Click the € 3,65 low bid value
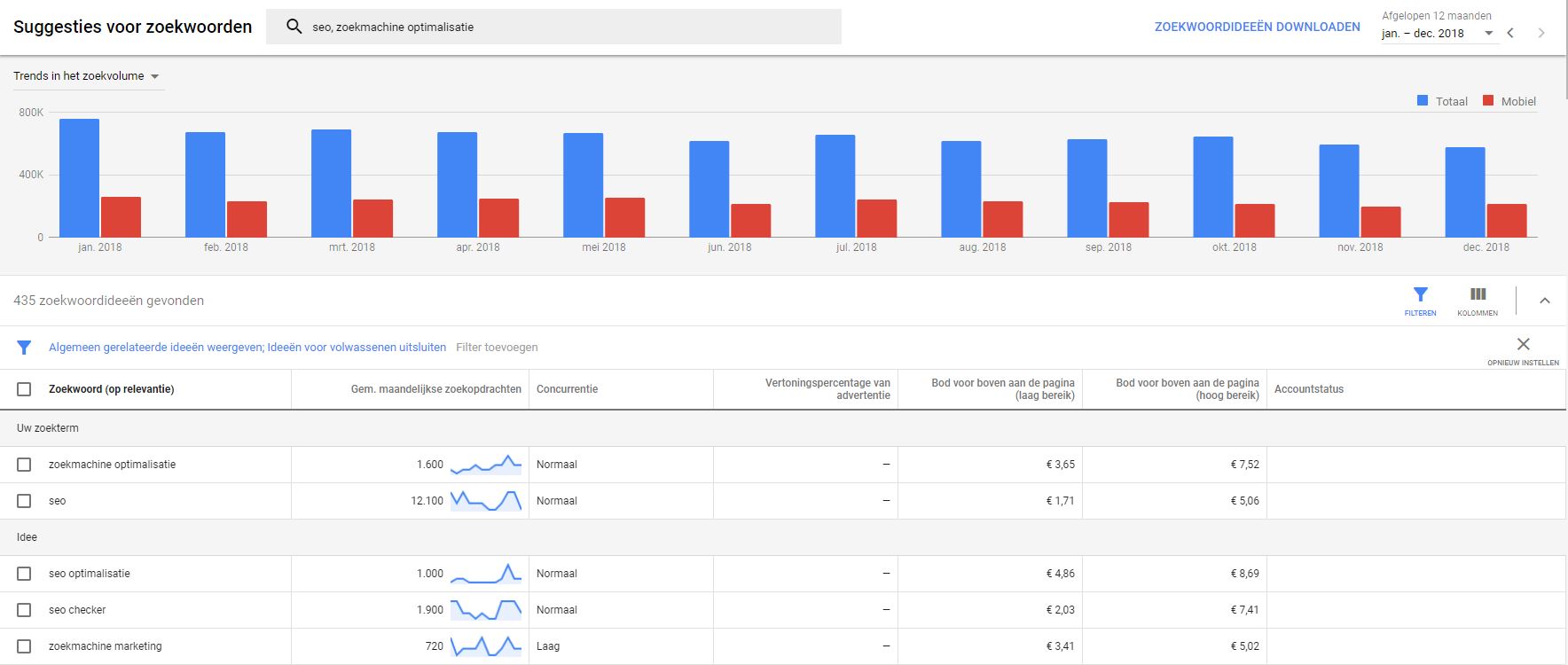This screenshot has height=665, width=1568. tap(1060, 465)
